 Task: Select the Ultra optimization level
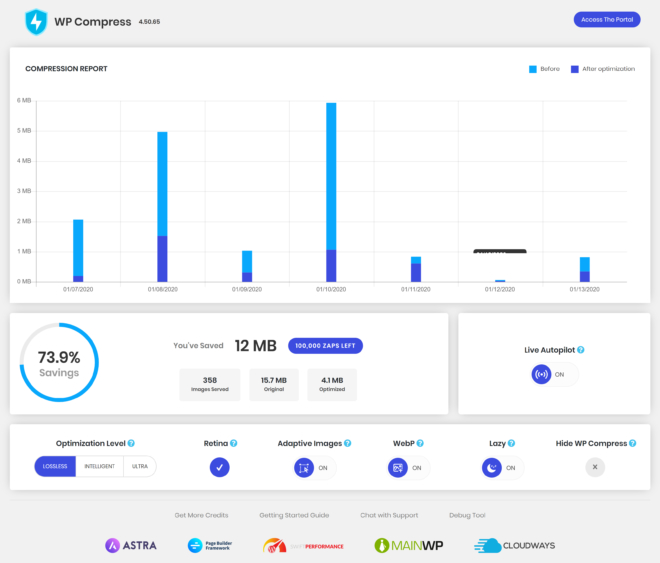pos(140,466)
